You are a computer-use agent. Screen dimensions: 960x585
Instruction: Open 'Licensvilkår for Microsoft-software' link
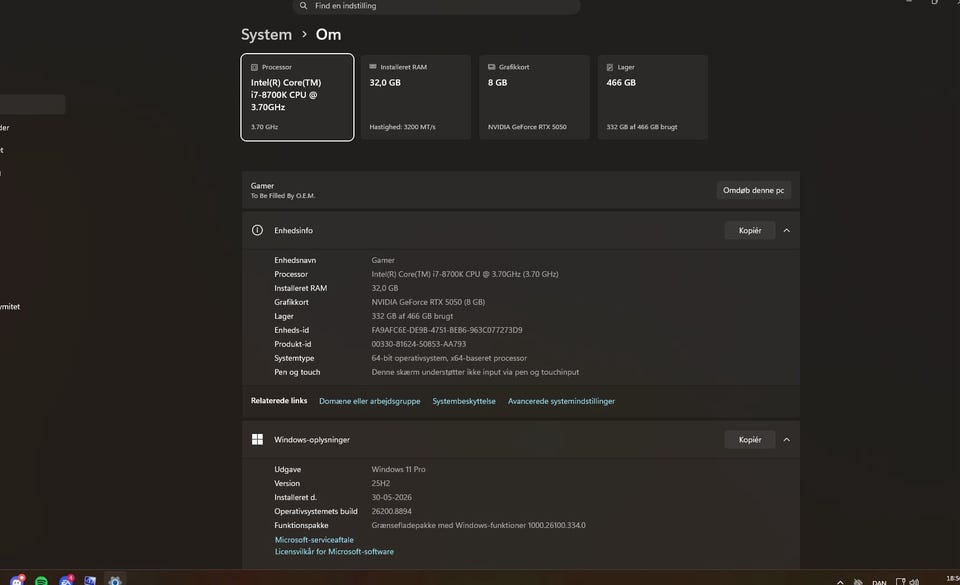coord(334,551)
